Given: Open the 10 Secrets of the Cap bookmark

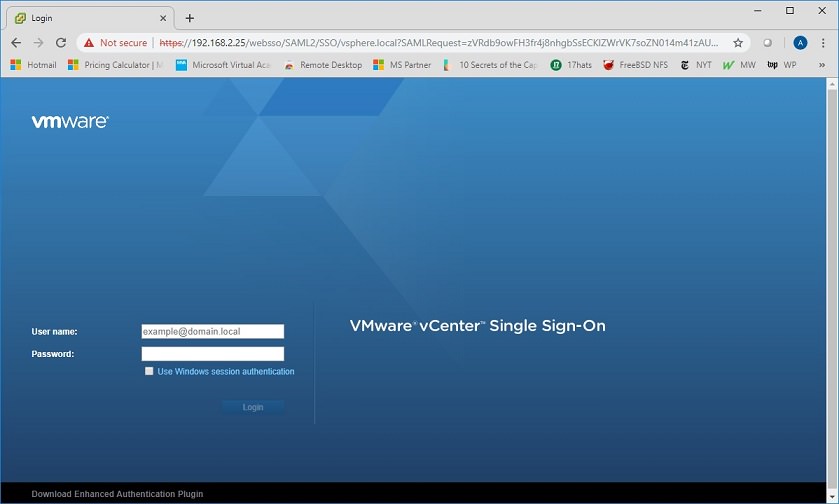Looking at the screenshot, I should pos(490,65).
